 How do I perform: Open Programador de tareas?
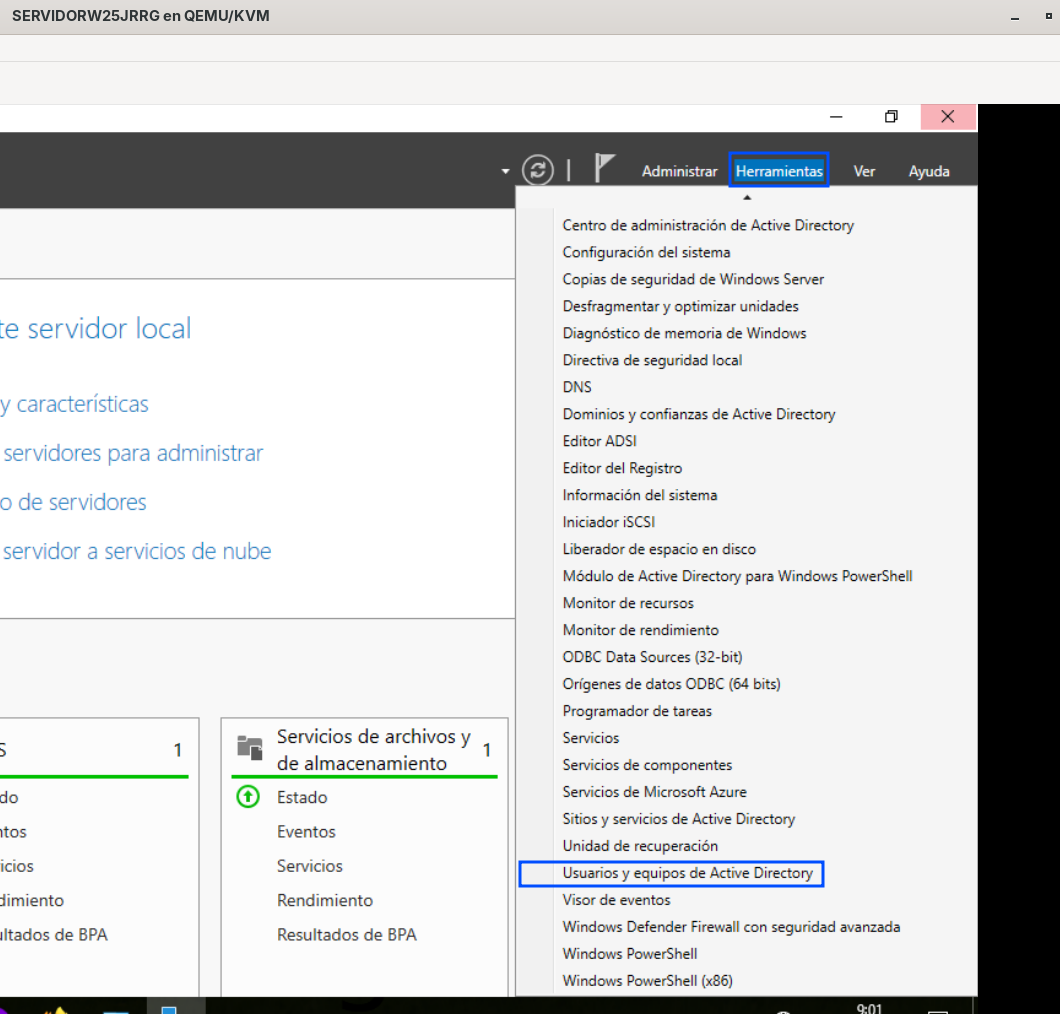point(637,712)
